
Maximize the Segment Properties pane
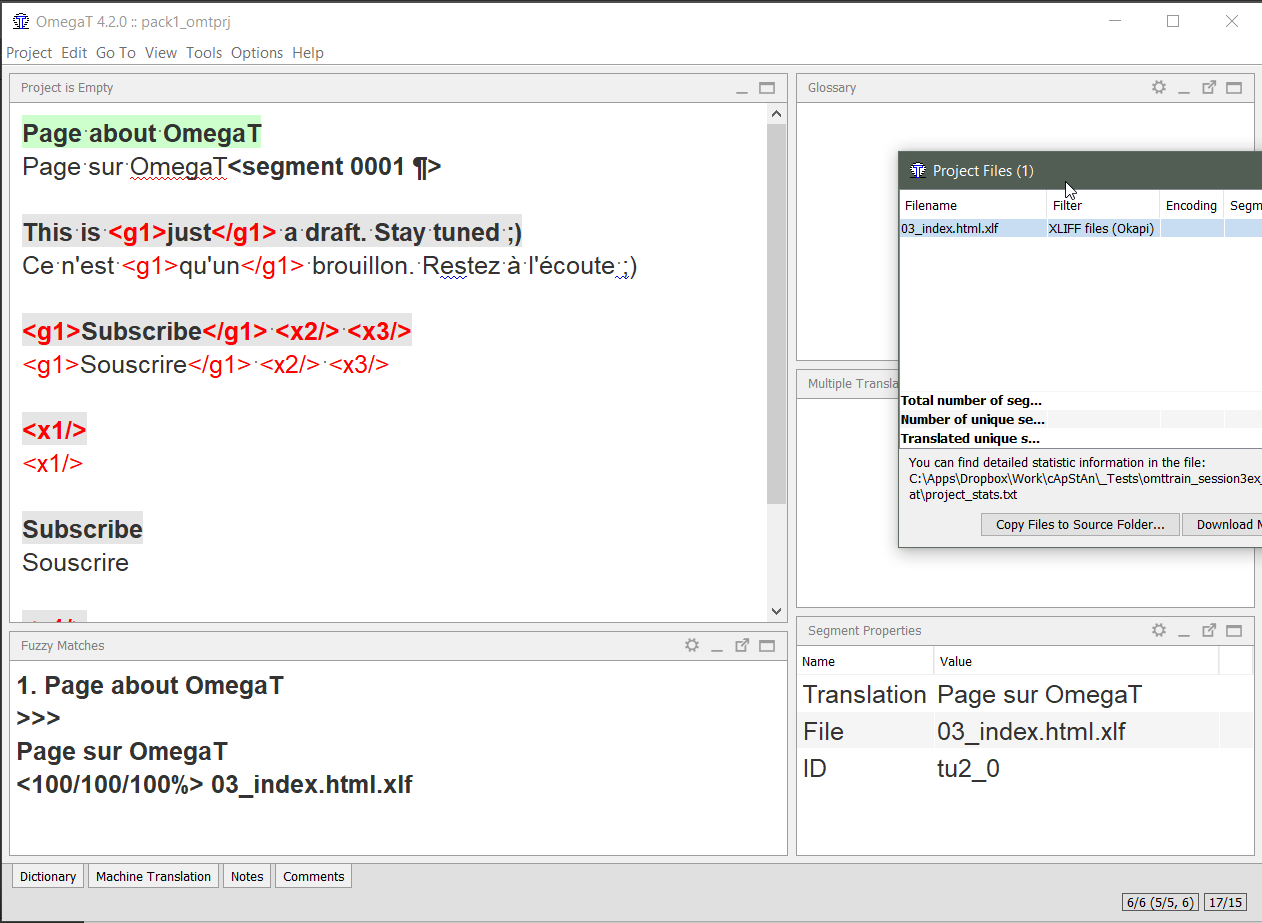1234,631
